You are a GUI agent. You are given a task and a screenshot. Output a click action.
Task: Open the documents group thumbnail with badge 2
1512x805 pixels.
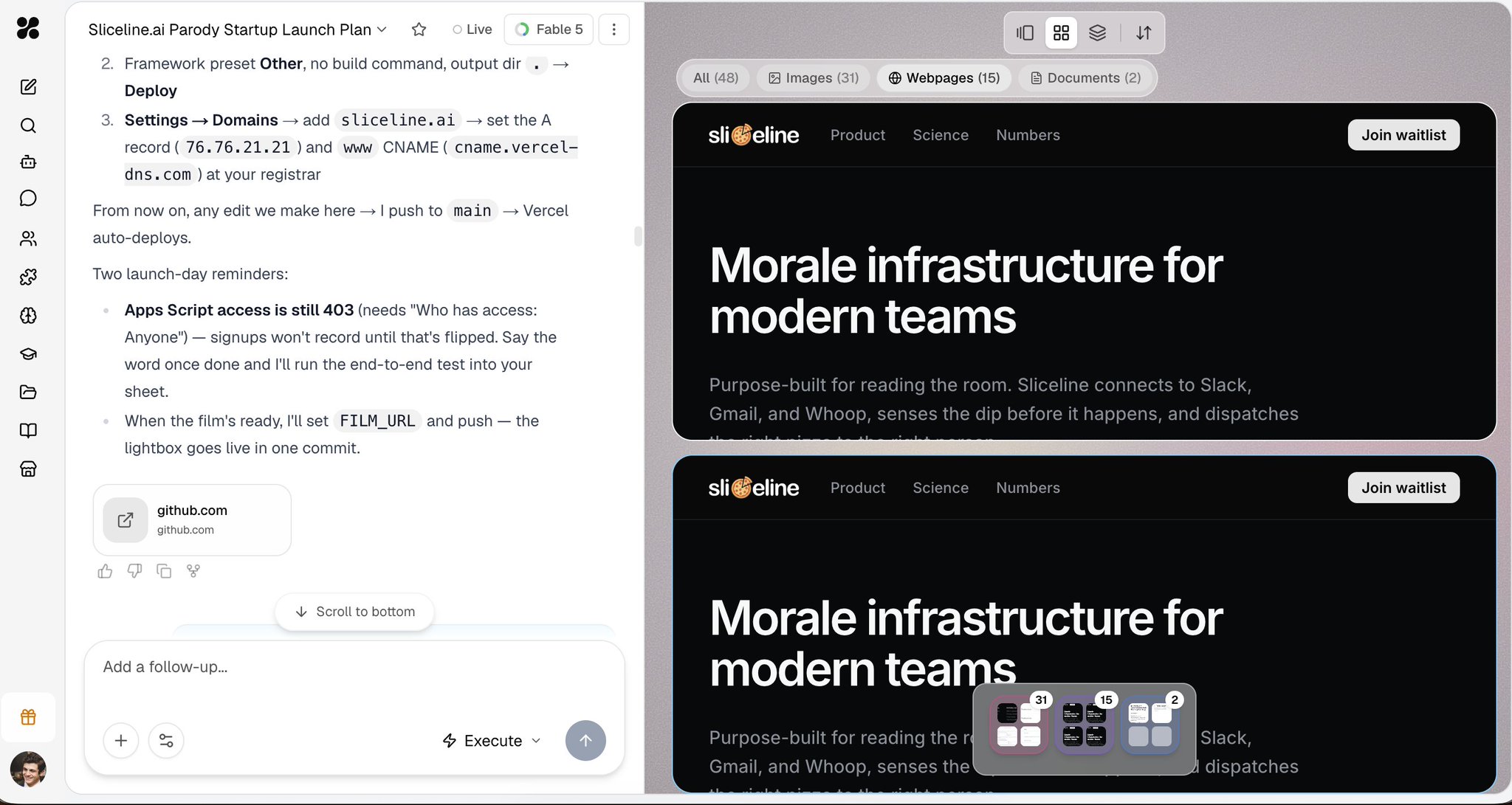tap(1150, 725)
